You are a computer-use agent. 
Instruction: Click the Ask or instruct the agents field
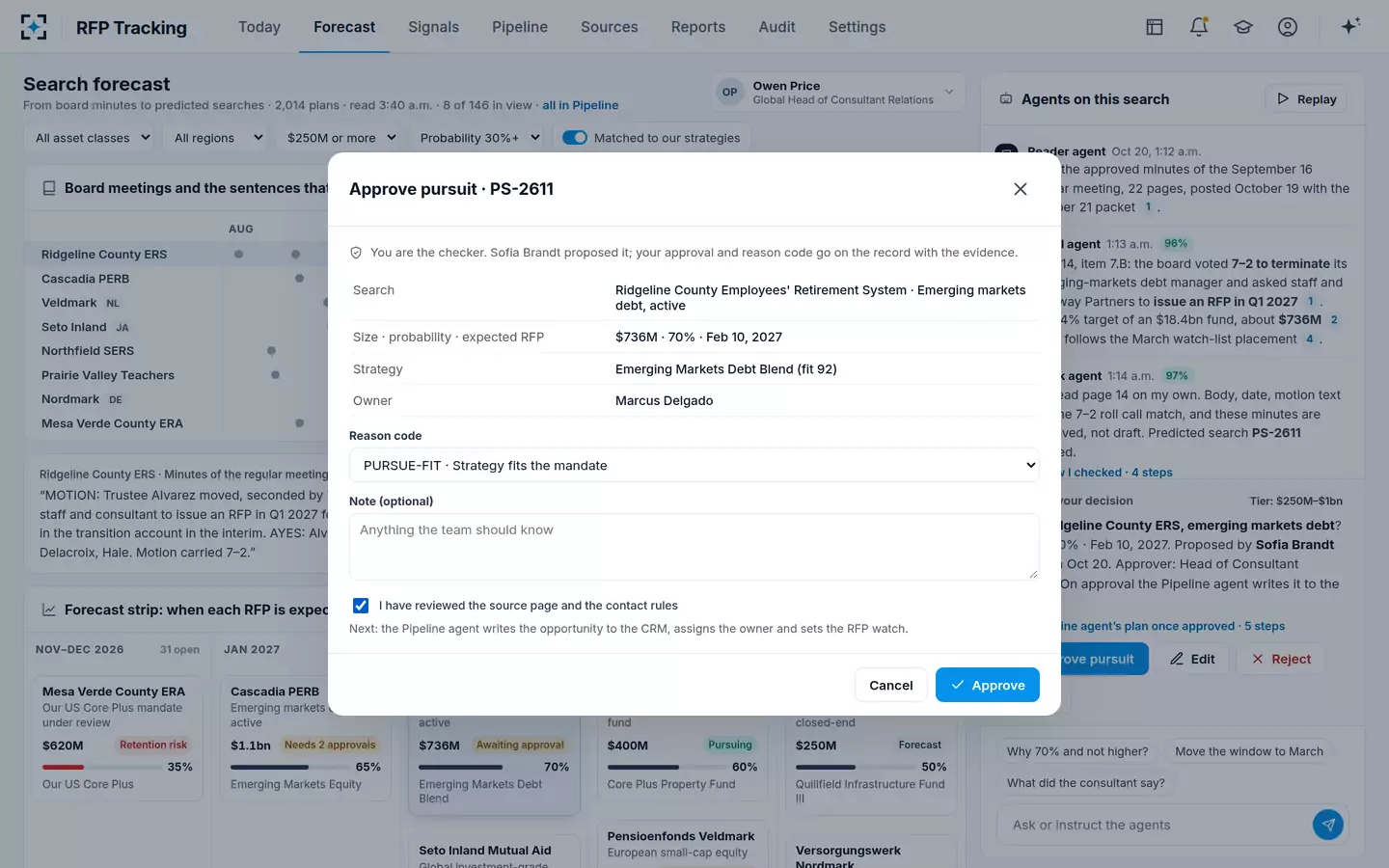[1156, 825]
